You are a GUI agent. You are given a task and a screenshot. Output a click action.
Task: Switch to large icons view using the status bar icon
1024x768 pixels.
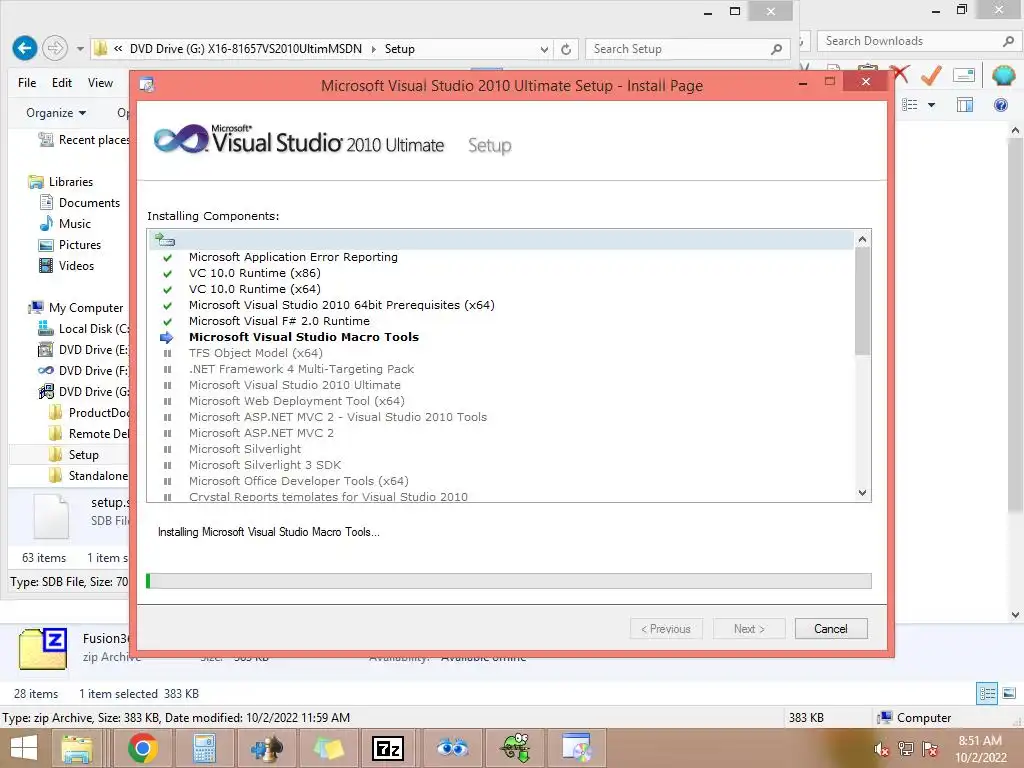1009,693
